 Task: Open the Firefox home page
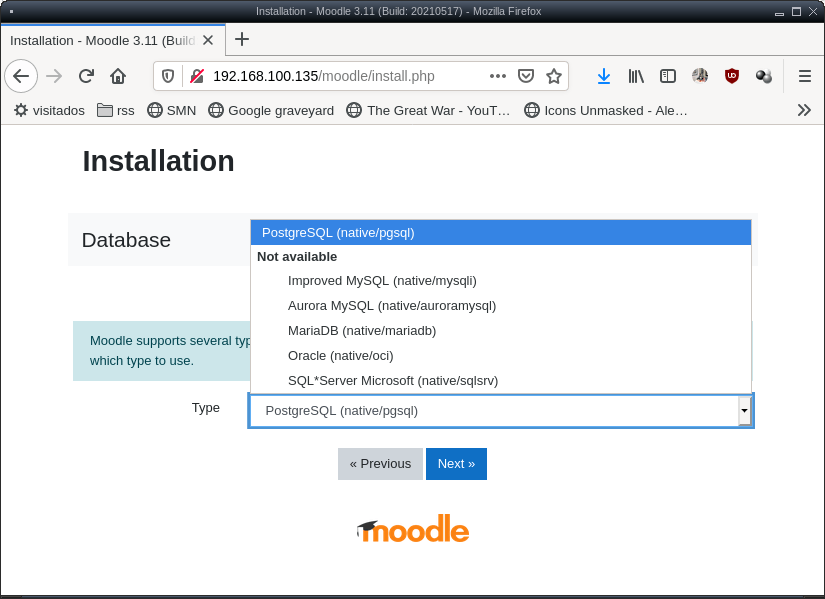(118, 76)
